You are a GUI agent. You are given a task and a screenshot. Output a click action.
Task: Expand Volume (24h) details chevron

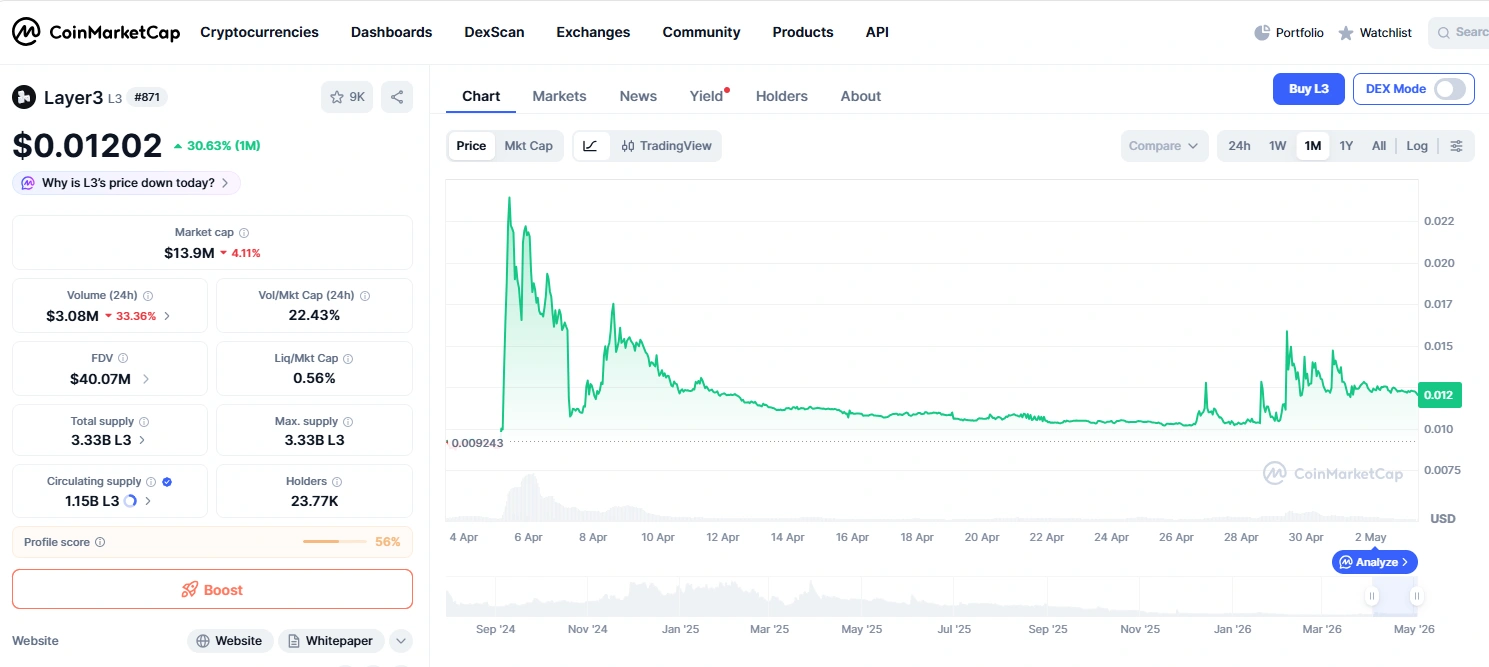(x=167, y=316)
